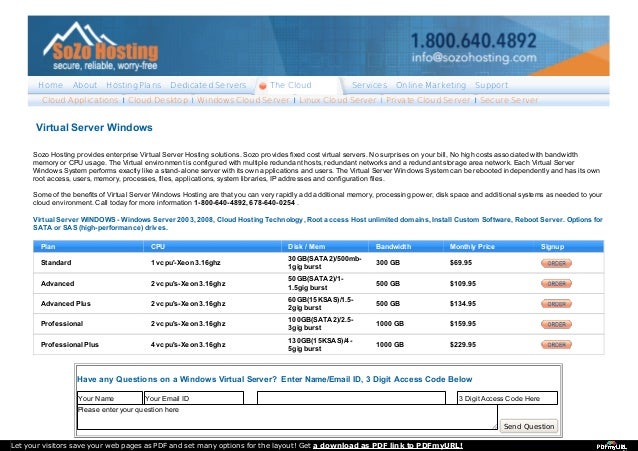Open the Support menu item

(491, 85)
